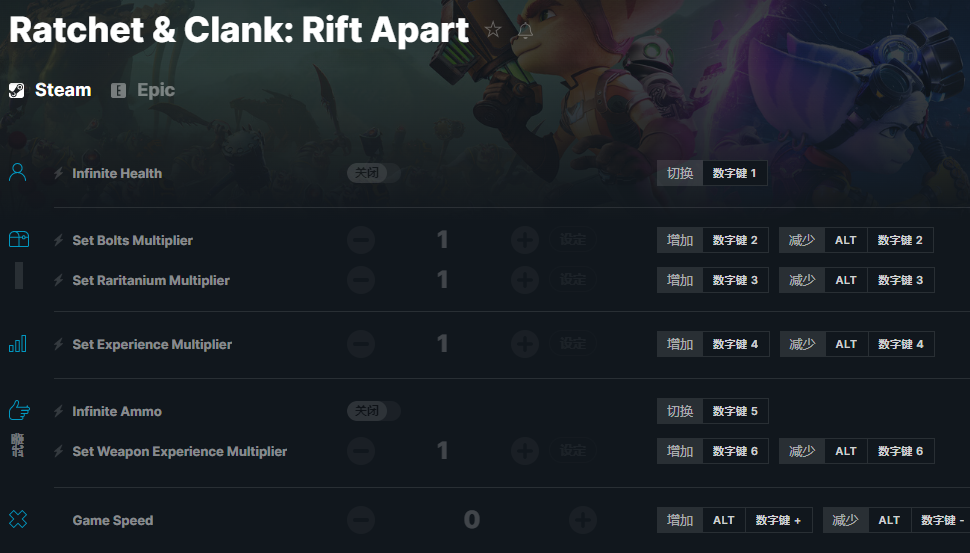Select the game crossed-tools category icon
970x553 pixels.
pyautogui.click(x=18, y=519)
